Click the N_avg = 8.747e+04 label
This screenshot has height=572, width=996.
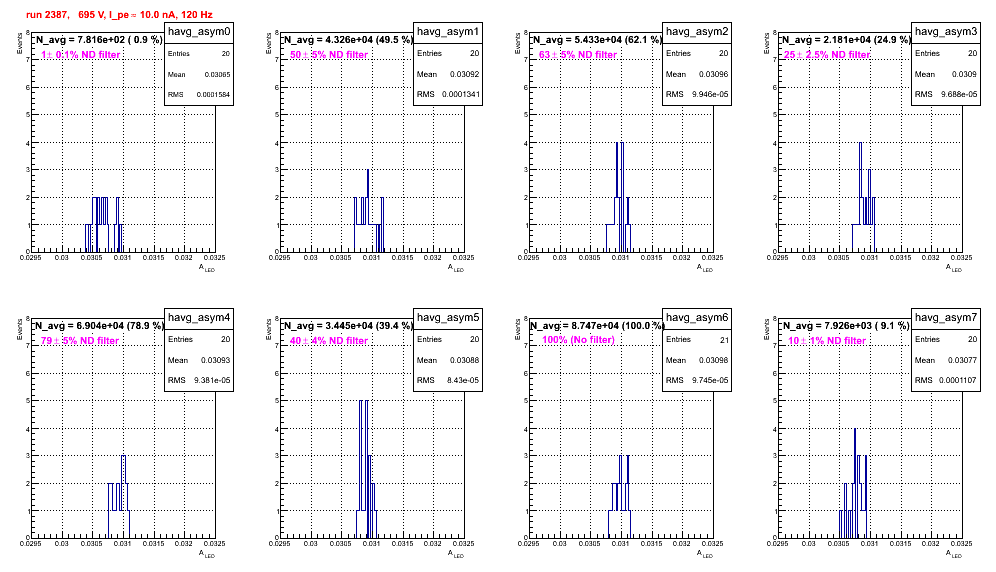tap(597, 325)
